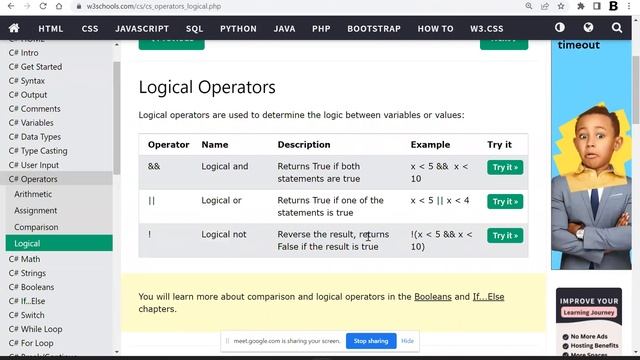
Task: Open the BOOTSTRAP tutorial menu
Action: pos(374,29)
